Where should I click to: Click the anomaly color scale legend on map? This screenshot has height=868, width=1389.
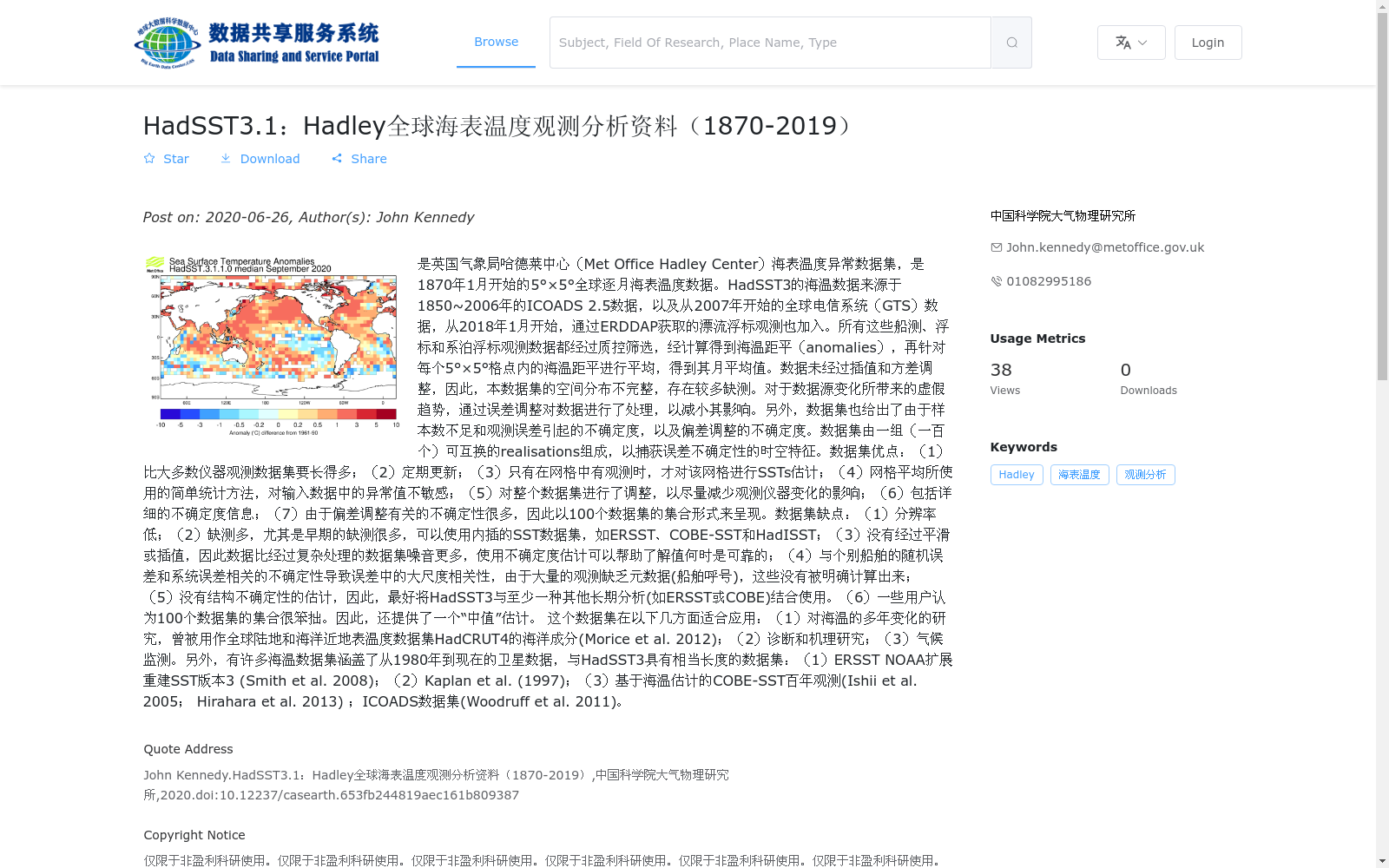(x=278, y=415)
